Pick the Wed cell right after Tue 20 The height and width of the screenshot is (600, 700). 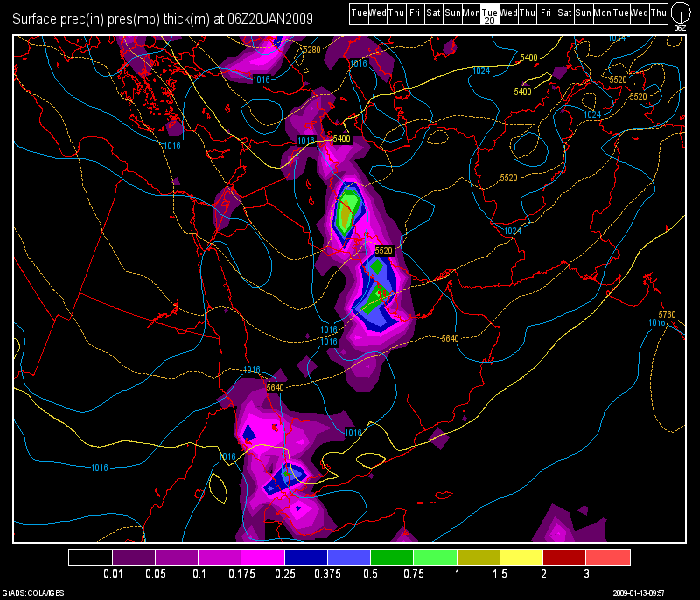pos(510,13)
